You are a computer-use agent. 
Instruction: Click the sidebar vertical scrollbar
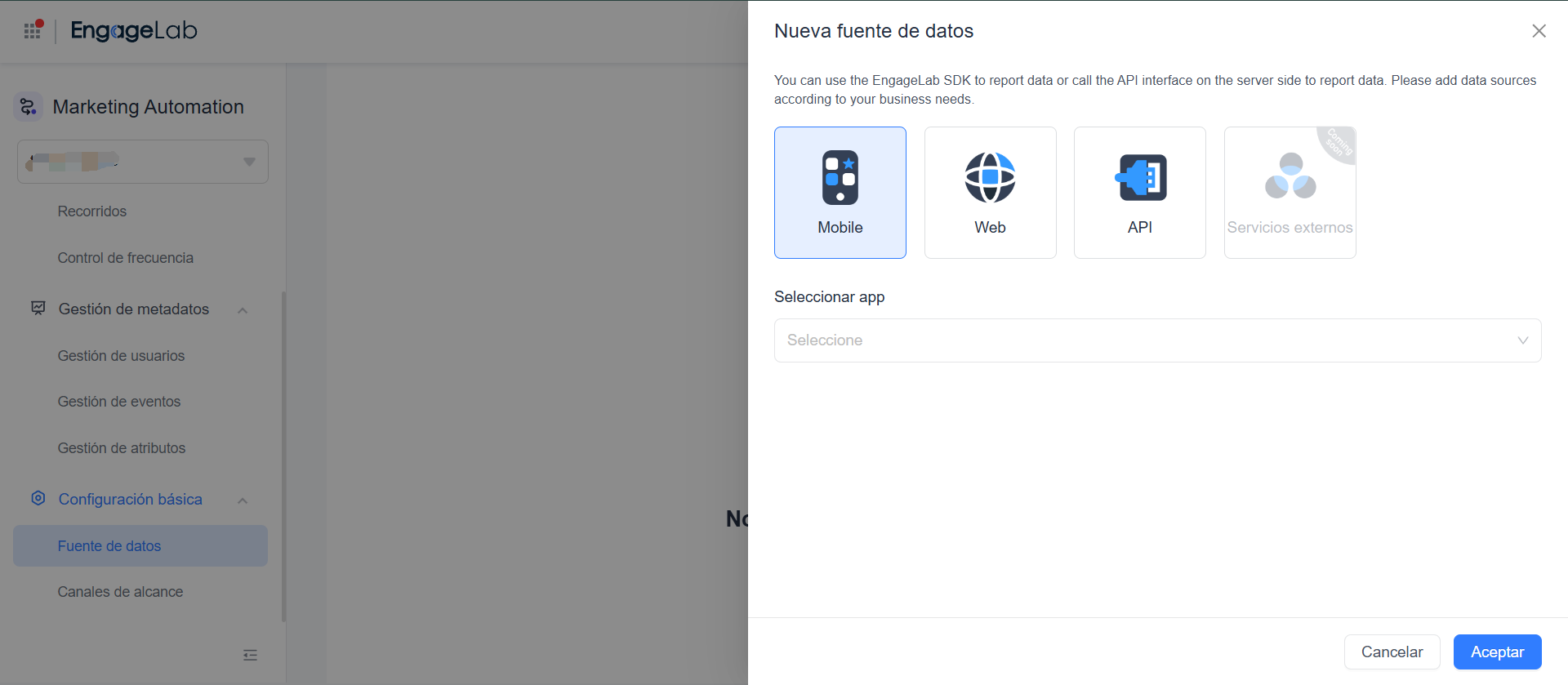tap(283, 457)
